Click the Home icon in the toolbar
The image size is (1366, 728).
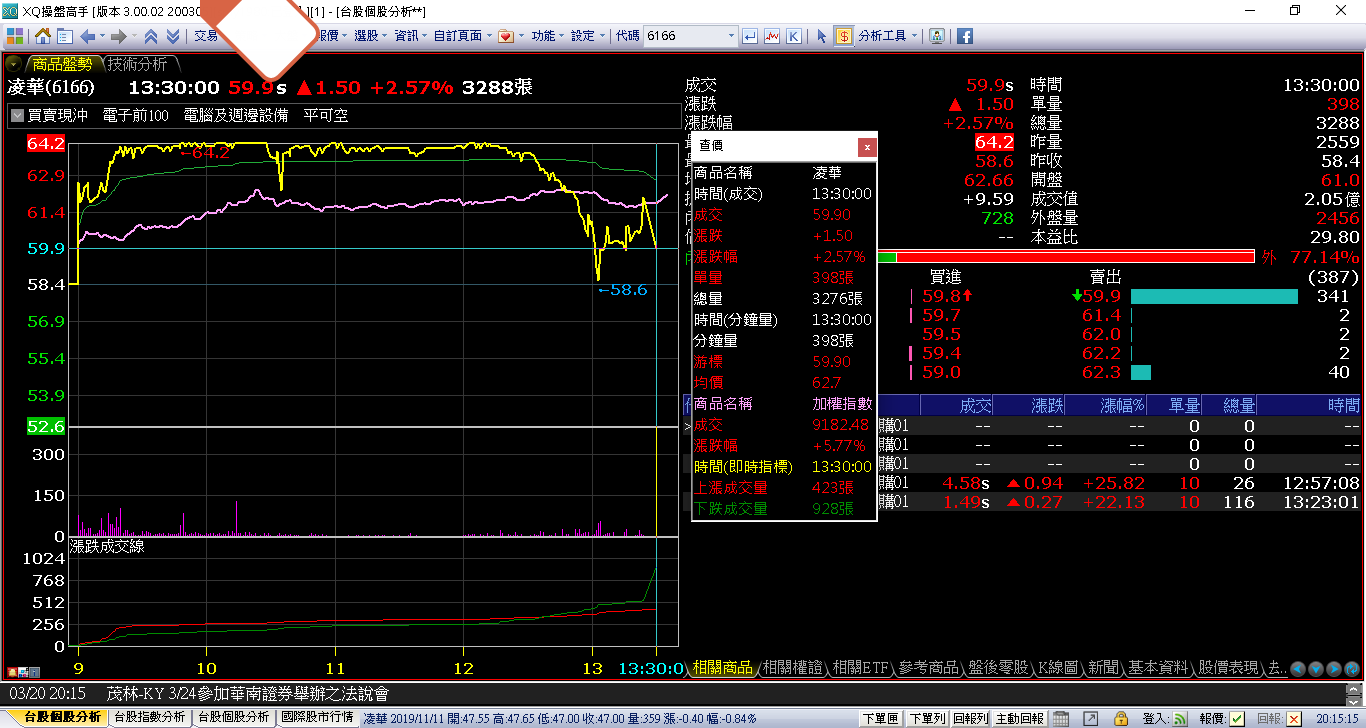43,36
